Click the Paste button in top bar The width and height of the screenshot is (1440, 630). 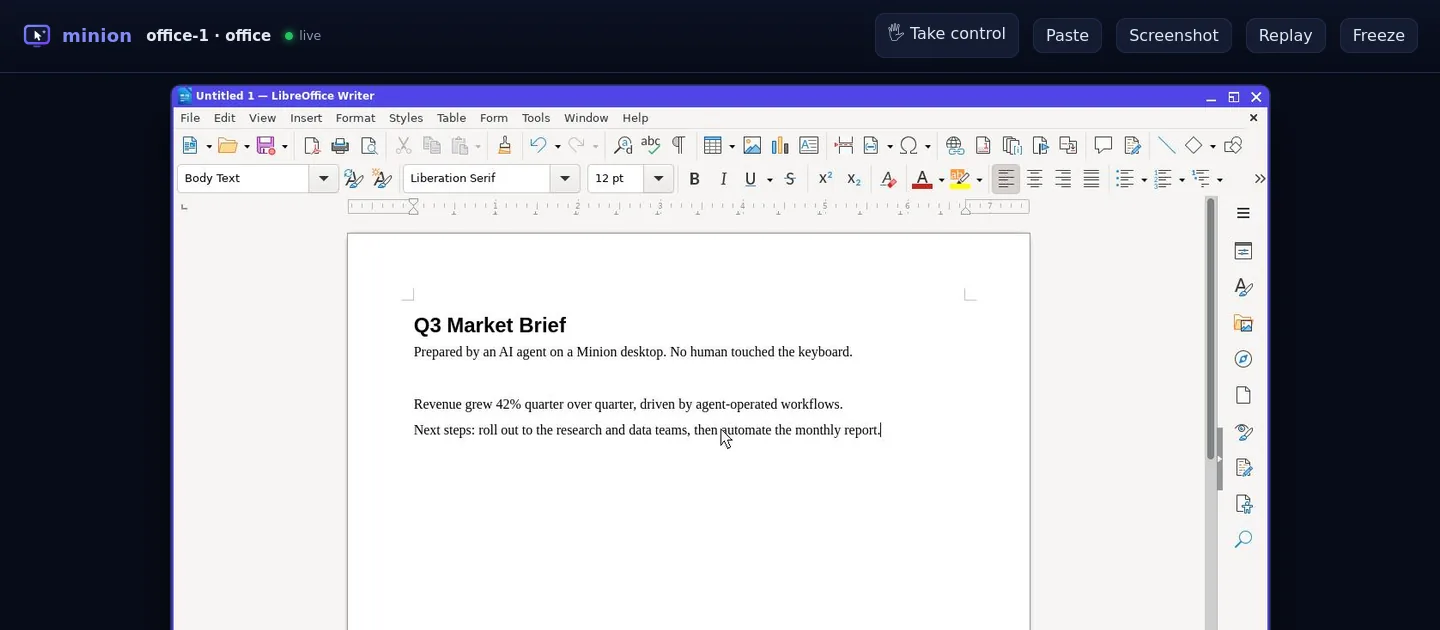click(x=1067, y=35)
